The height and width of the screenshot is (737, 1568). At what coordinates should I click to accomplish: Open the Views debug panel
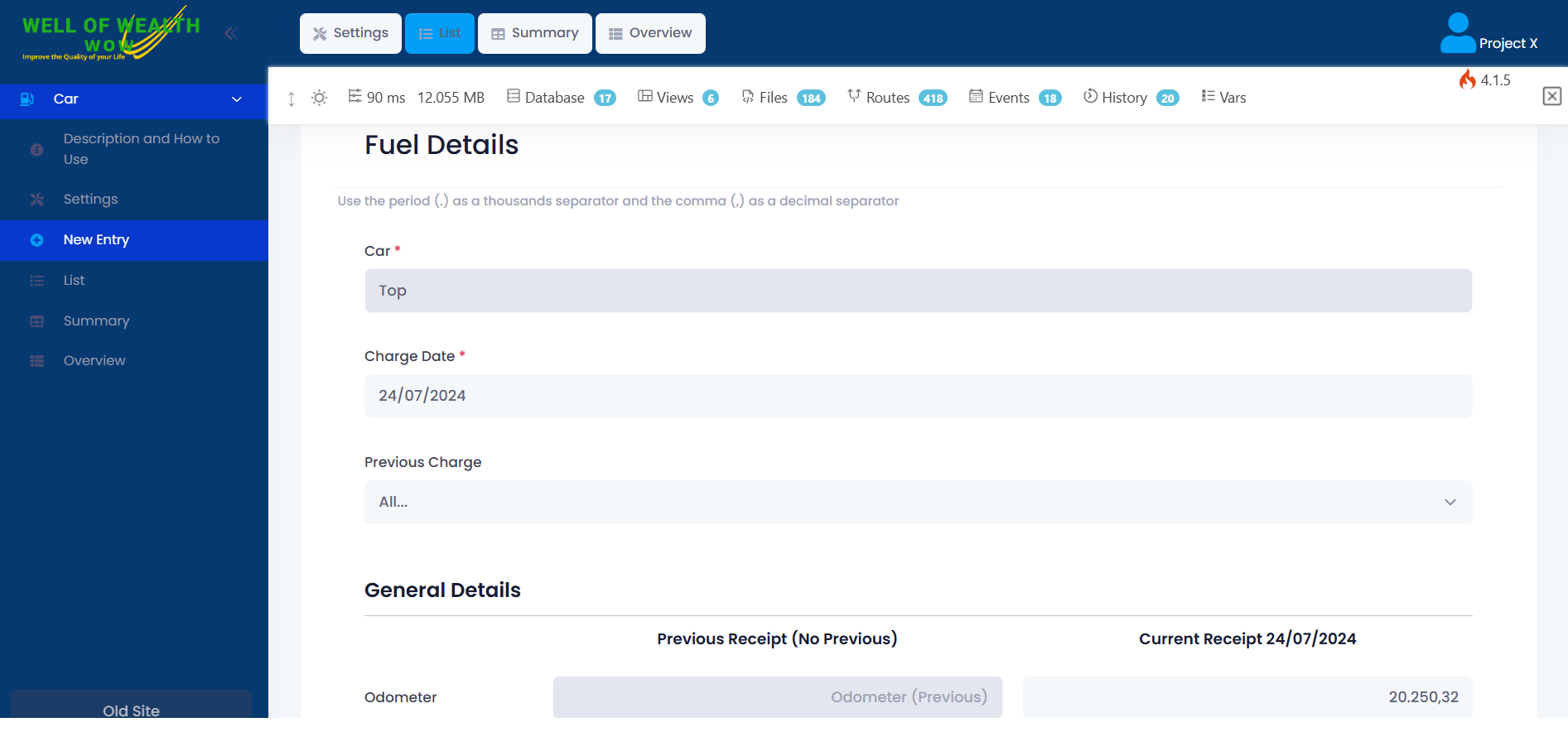tap(678, 98)
